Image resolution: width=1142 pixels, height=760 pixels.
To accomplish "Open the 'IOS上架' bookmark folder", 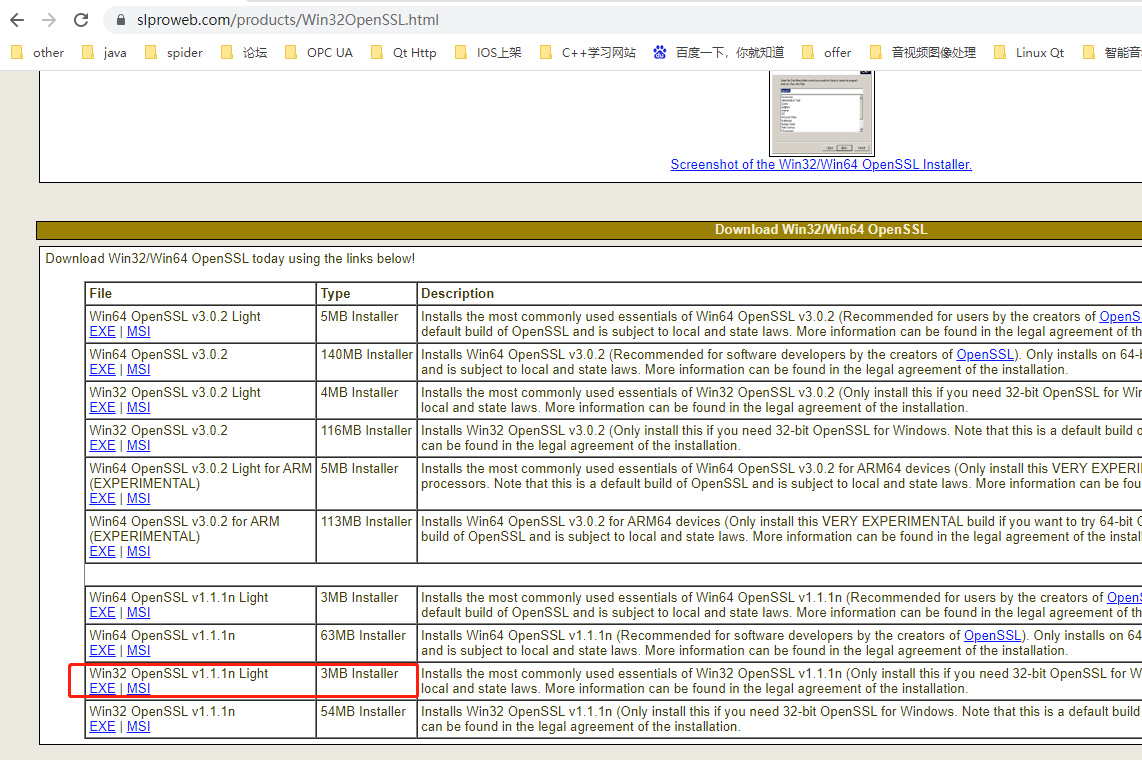I will tap(489, 52).
